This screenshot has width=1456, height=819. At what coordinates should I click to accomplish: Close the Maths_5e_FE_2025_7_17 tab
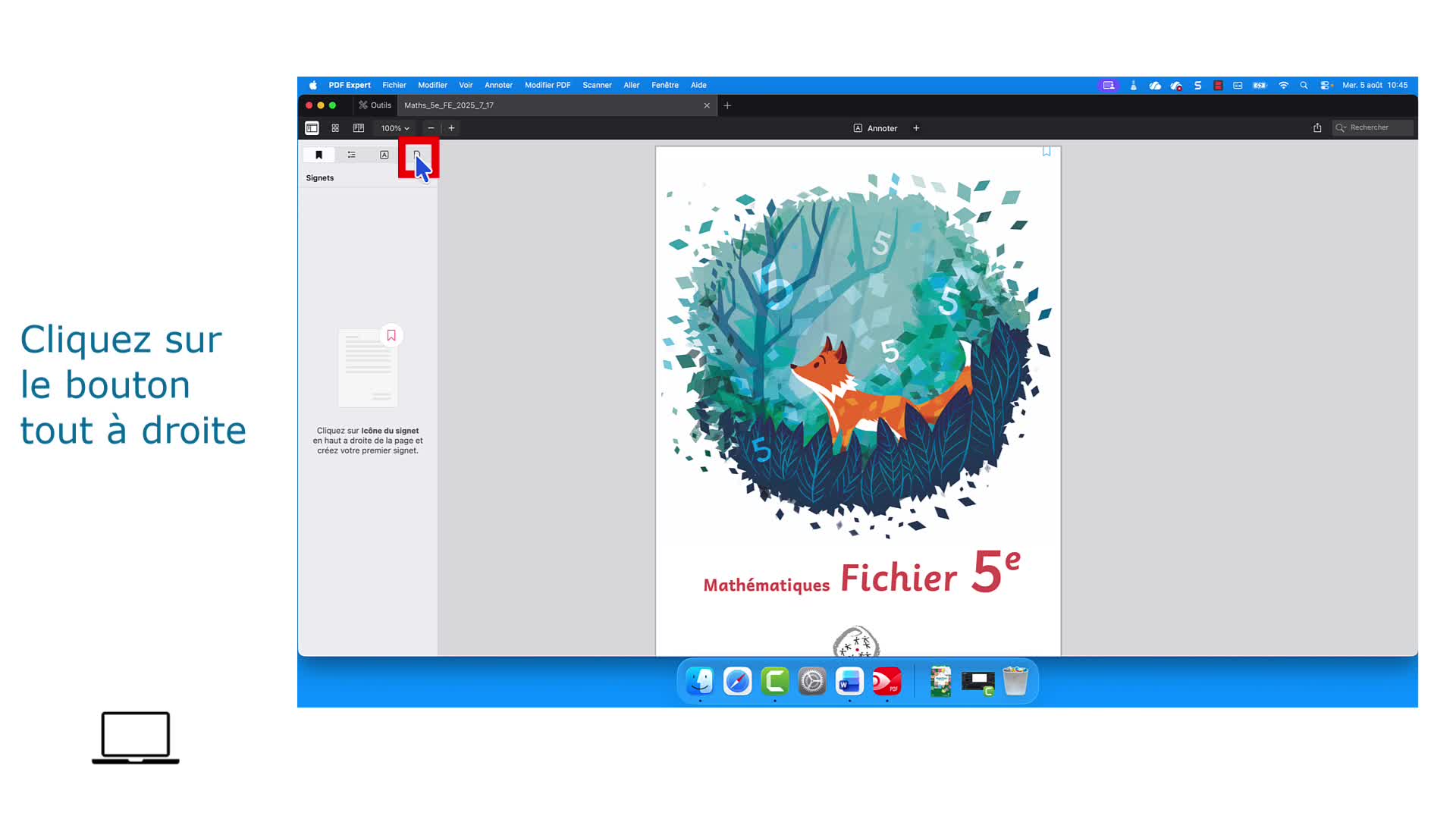pos(707,105)
